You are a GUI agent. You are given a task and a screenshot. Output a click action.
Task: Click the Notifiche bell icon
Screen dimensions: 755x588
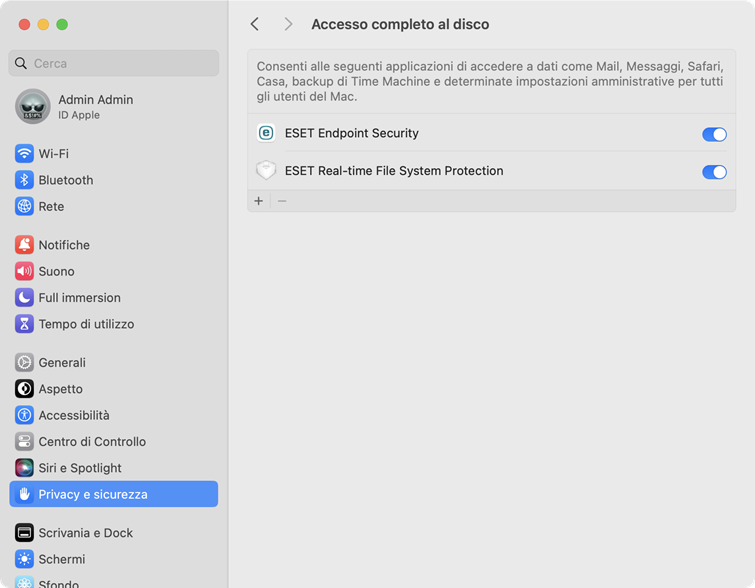[24, 245]
